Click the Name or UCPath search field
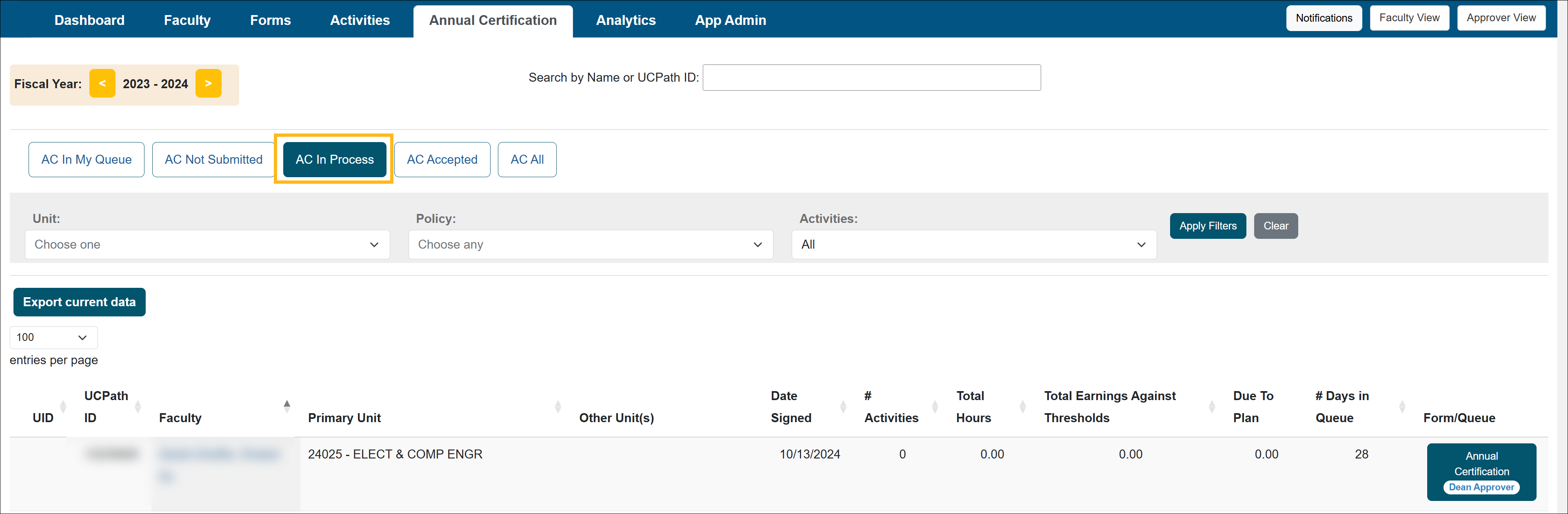Screen dimensions: 1568x514 pos(871,78)
